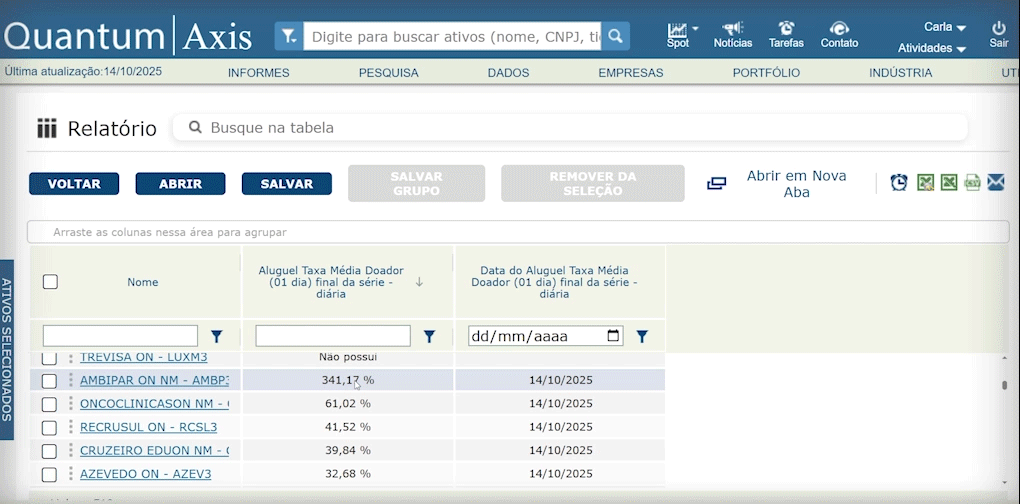
Task: Expand the Carla user dropdown
Action: tap(944, 27)
